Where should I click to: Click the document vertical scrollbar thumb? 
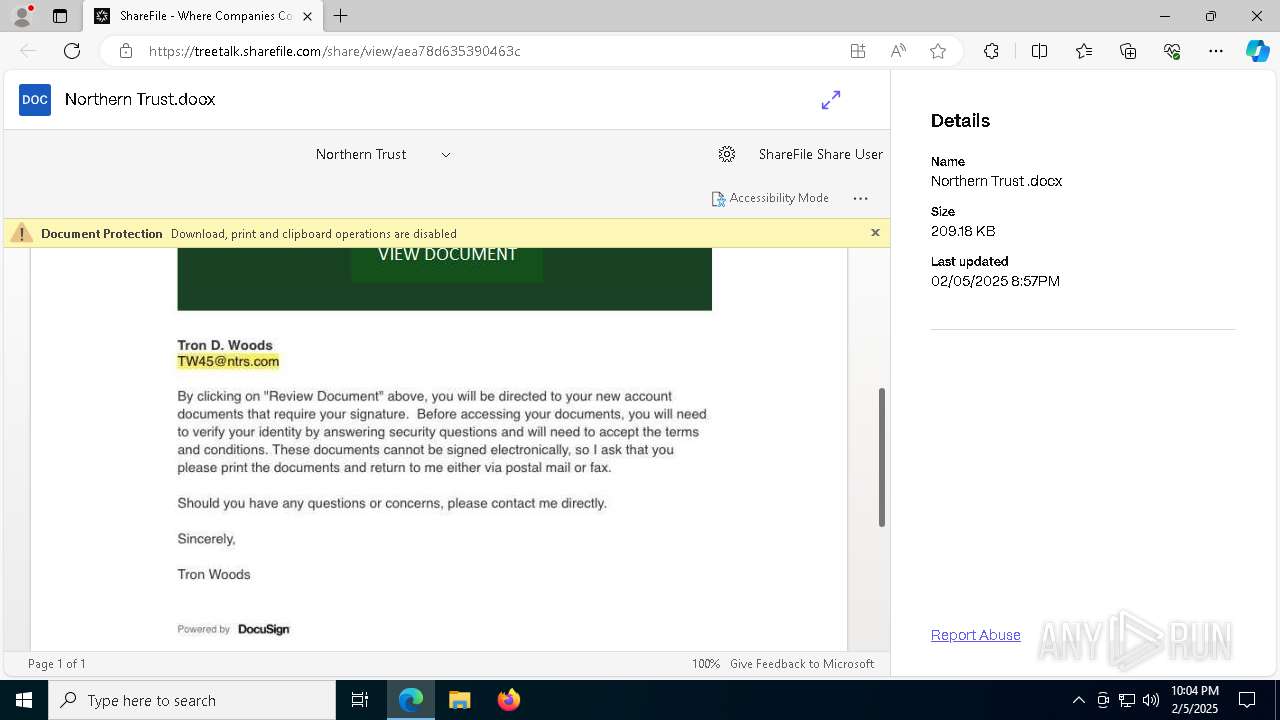[x=881, y=457]
